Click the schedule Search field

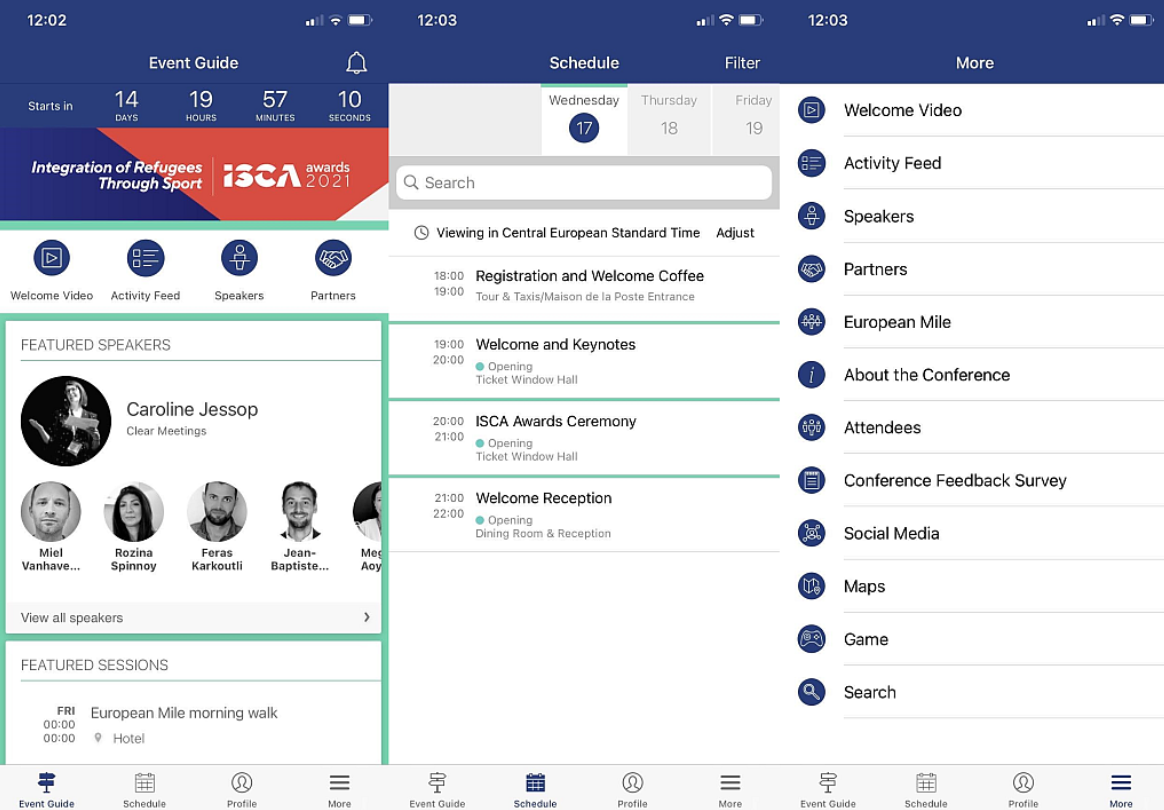pyautogui.click(x=584, y=183)
